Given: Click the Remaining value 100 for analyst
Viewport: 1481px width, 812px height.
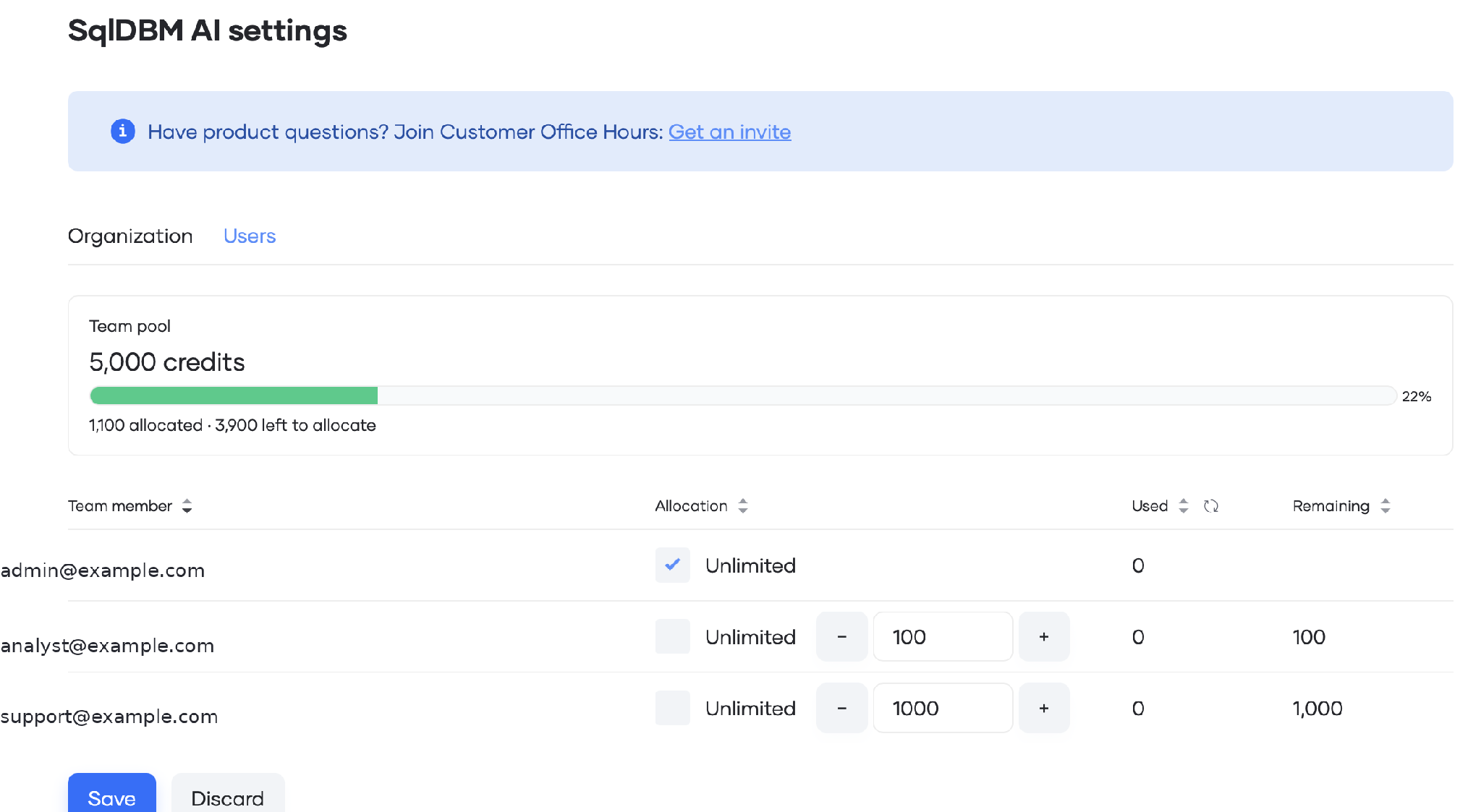Looking at the screenshot, I should pyautogui.click(x=1309, y=637).
